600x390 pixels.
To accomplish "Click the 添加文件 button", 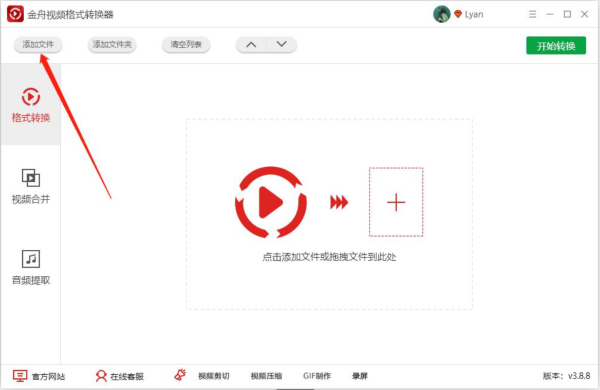I will point(38,45).
